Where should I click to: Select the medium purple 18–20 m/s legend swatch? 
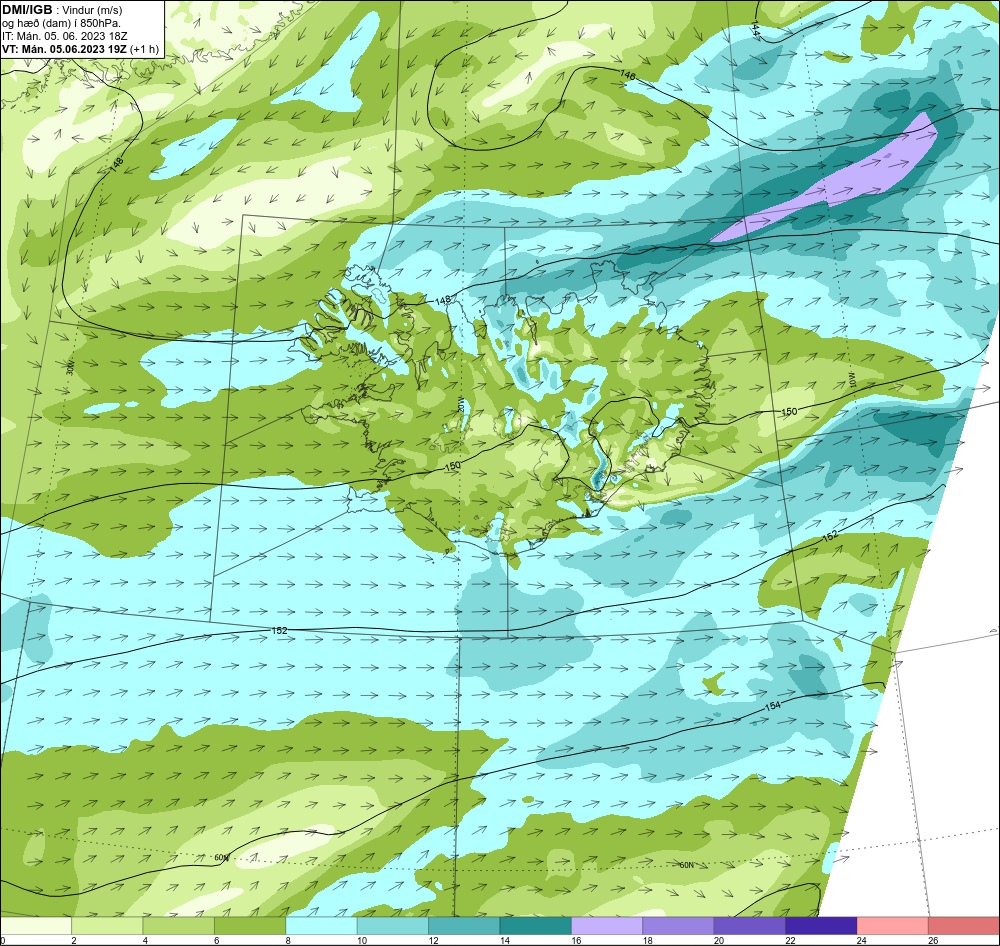pyautogui.click(x=679, y=925)
